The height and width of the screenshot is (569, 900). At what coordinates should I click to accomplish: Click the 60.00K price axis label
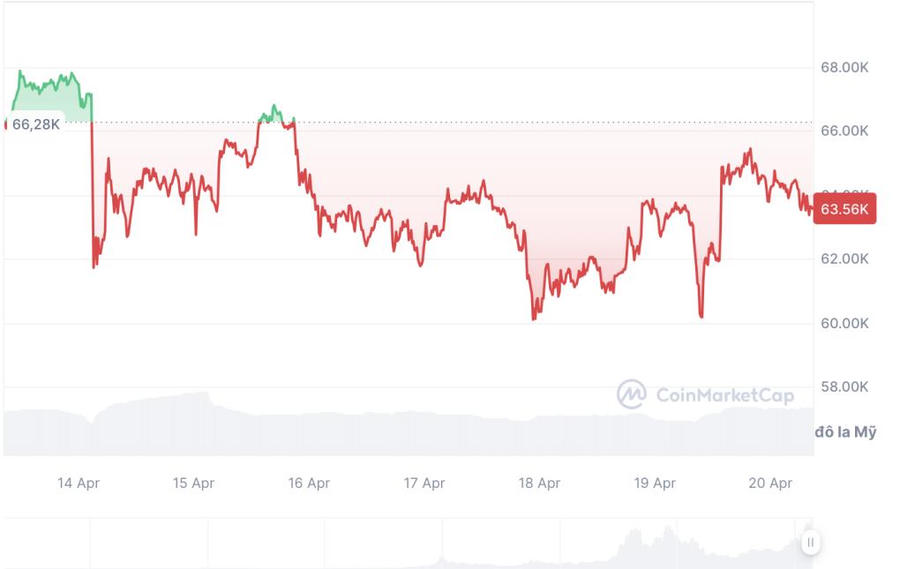(844, 323)
